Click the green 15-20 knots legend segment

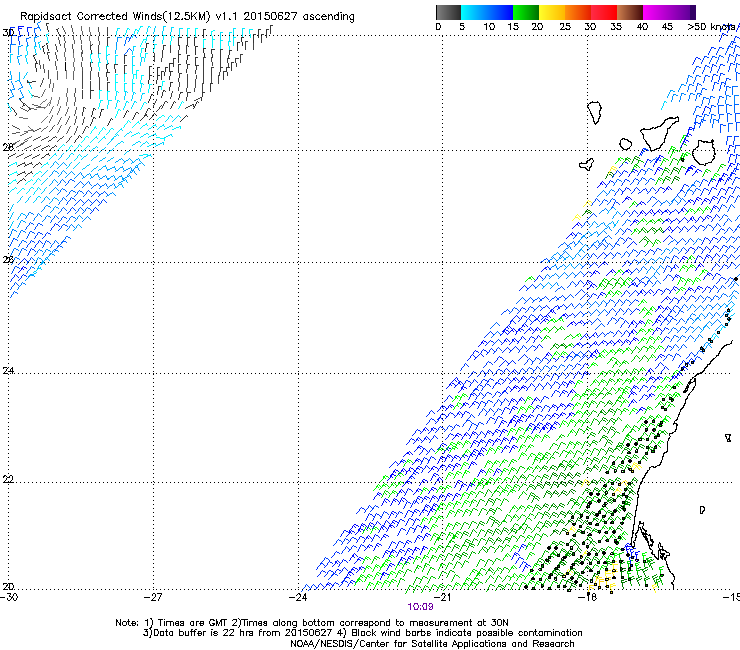(526, 12)
